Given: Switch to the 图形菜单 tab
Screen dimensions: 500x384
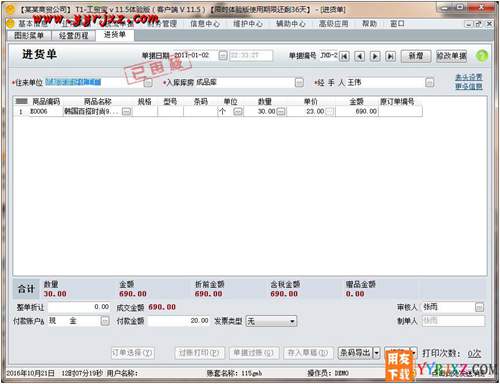Looking at the screenshot, I should 29,35.
